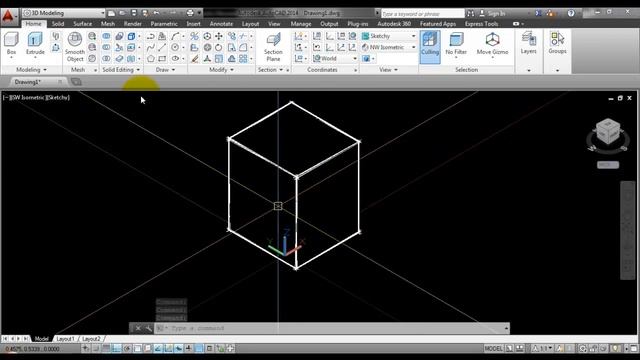Toggle MODEL space in status bar

pos(493,348)
